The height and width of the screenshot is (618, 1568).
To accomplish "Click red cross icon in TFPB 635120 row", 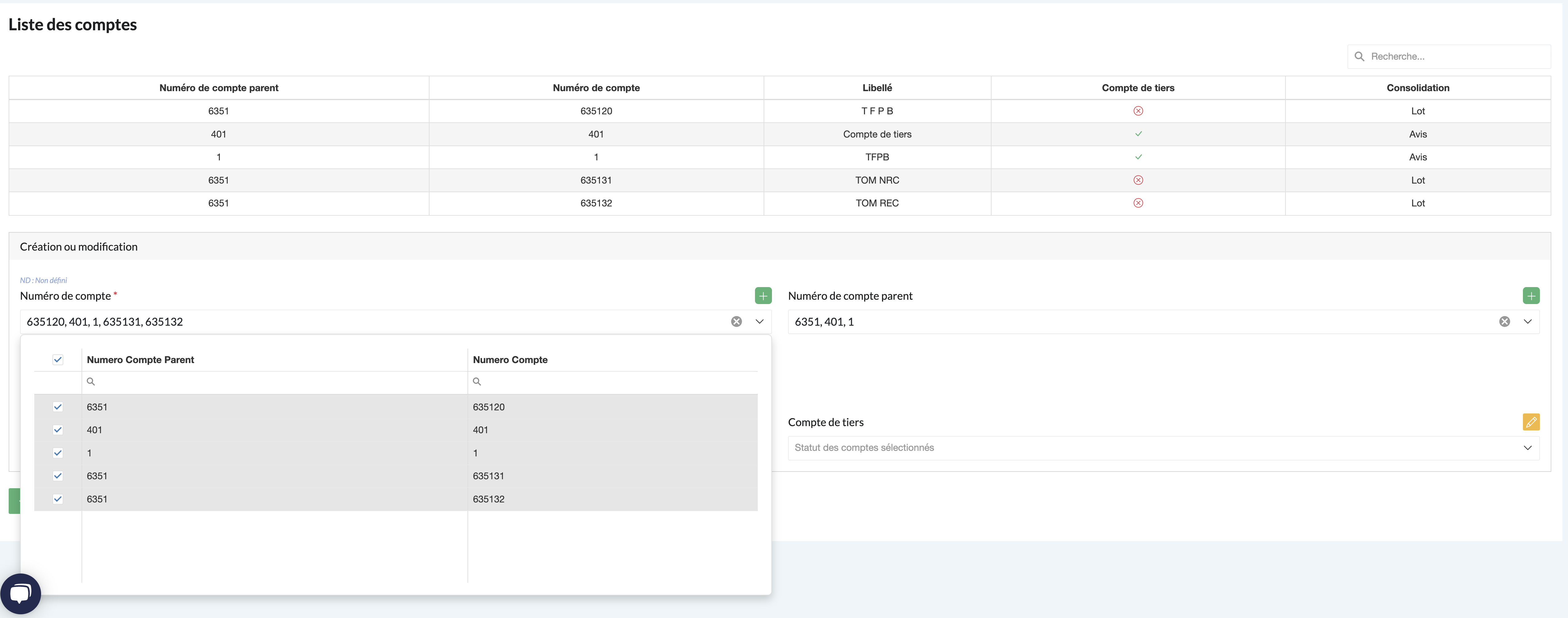I will 1138,111.
